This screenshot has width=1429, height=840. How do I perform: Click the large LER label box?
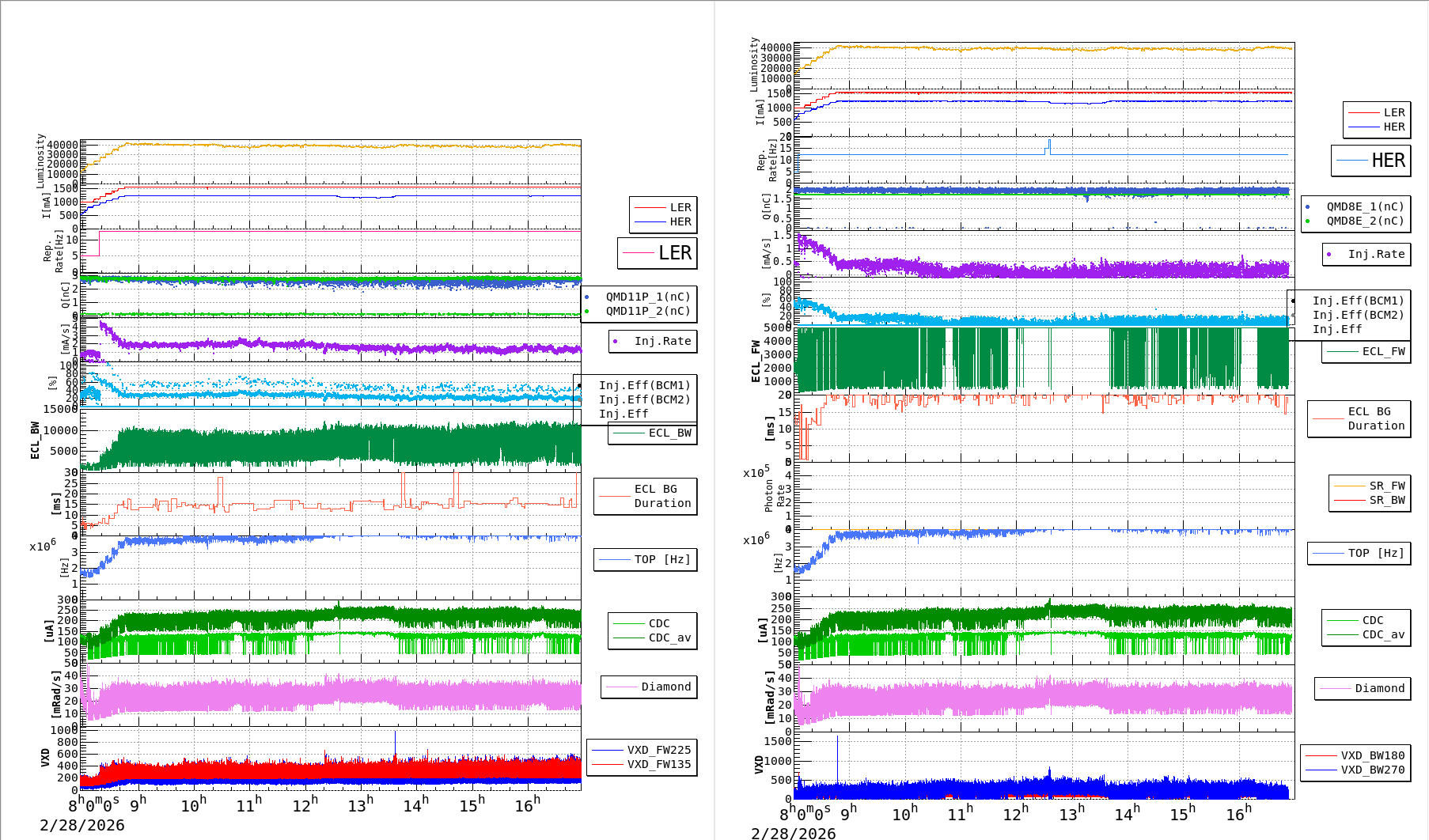pos(657,253)
